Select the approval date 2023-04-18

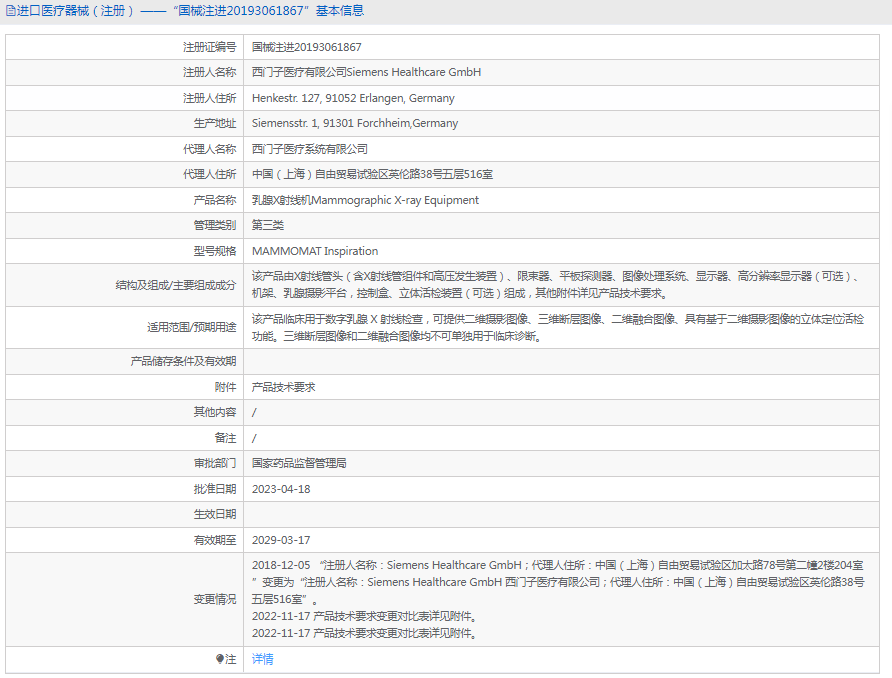pos(281,489)
